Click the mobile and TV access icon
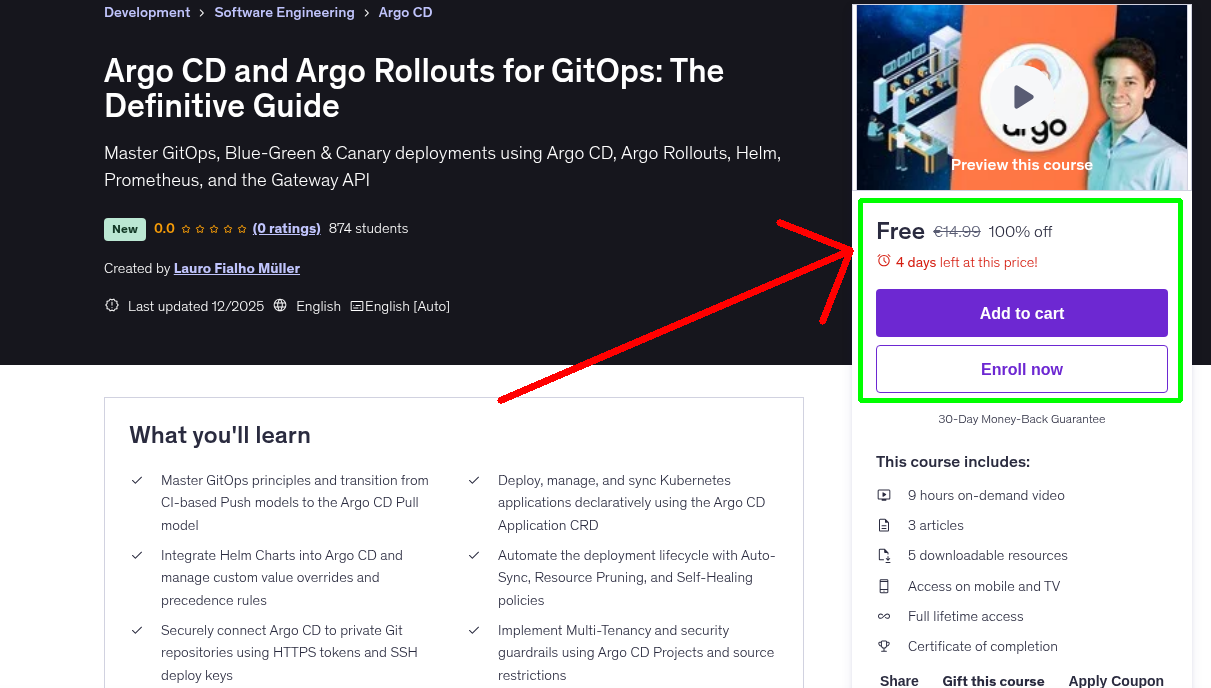 (884, 586)
